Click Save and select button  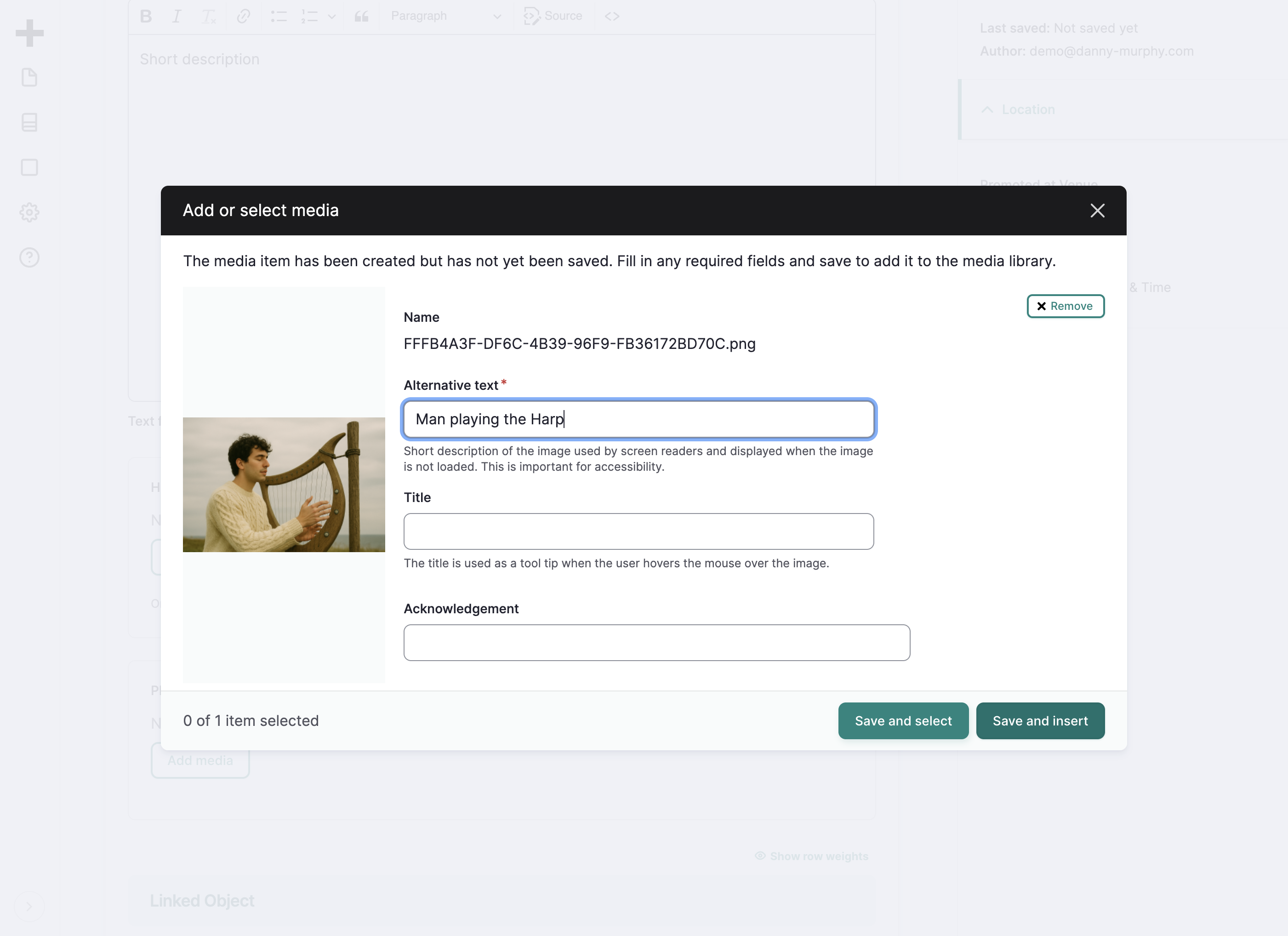point(903,721)
